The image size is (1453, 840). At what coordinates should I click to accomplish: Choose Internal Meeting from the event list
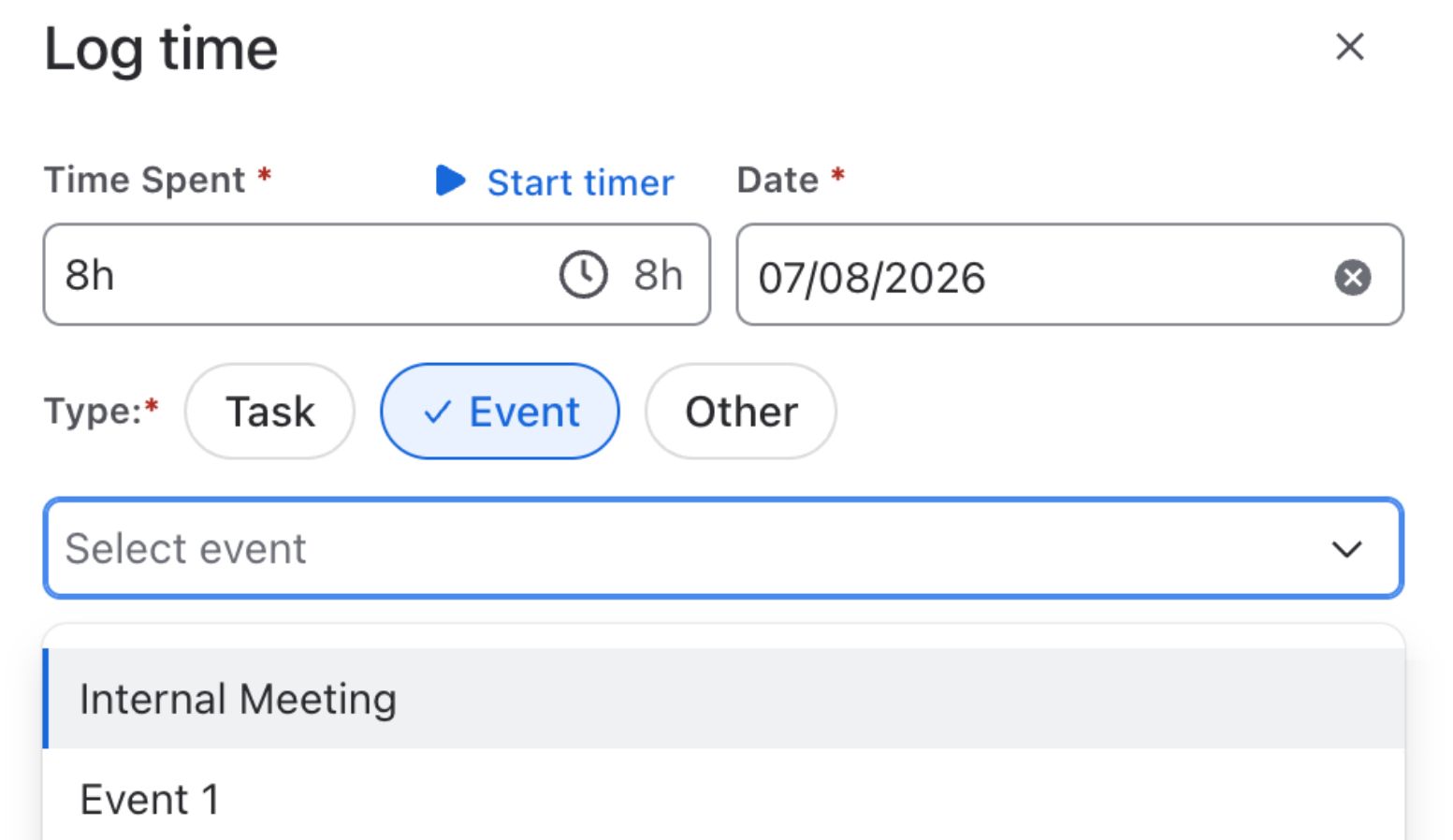tap(723, 699)
